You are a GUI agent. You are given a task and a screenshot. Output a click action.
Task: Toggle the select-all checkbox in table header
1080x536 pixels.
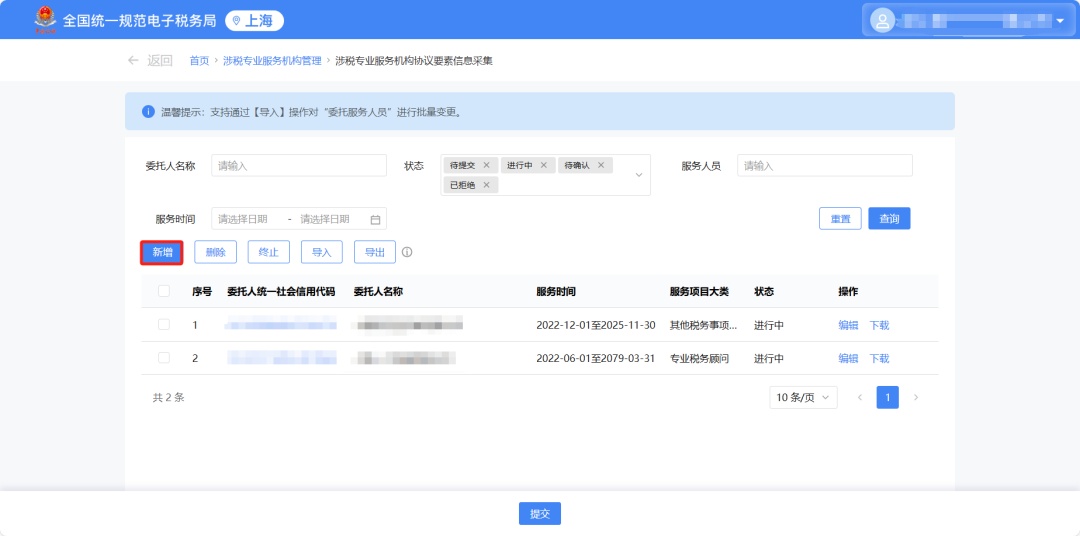(164, 291)
